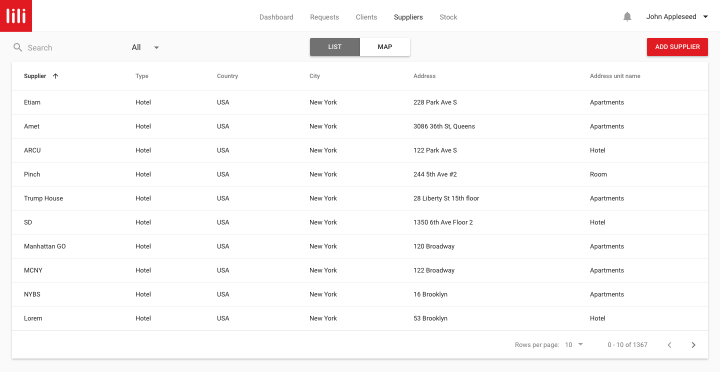Open the SD supplier row
Screen dimensions: 720x372
360,222
